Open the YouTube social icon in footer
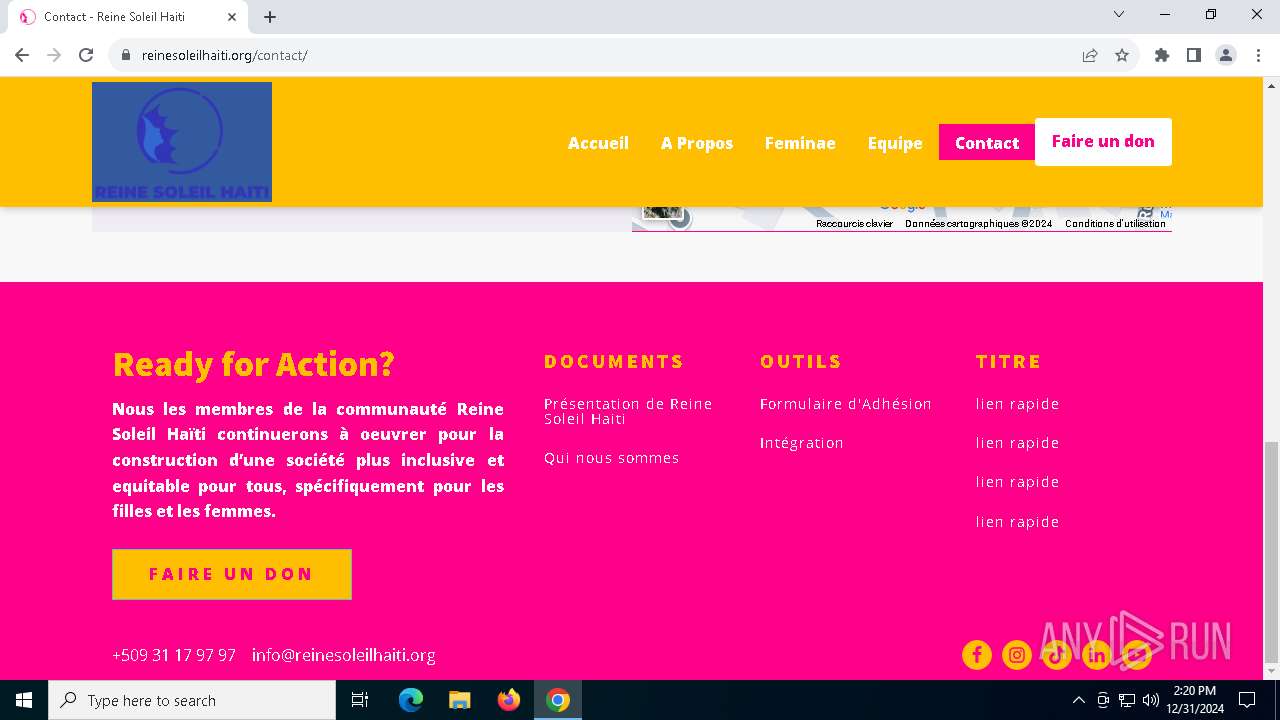Viewport: 1280px width, 720px height. tap(1137, 655)
